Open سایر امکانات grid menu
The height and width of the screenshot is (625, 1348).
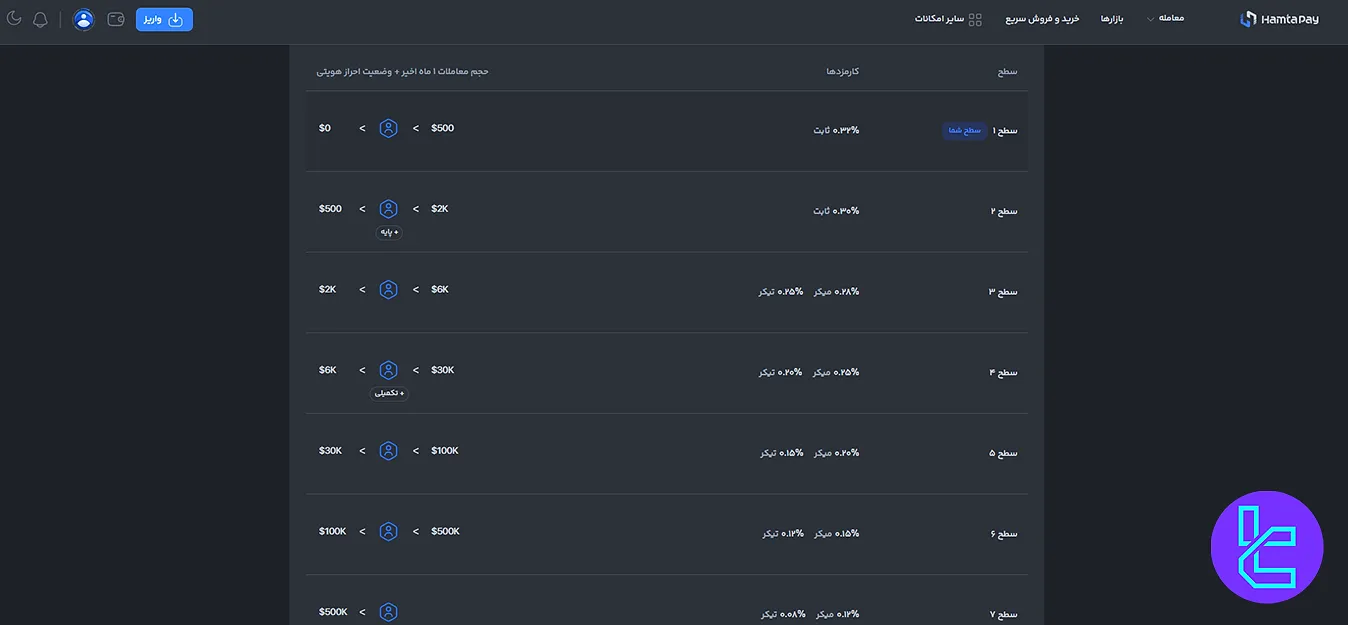coord(948,19)
